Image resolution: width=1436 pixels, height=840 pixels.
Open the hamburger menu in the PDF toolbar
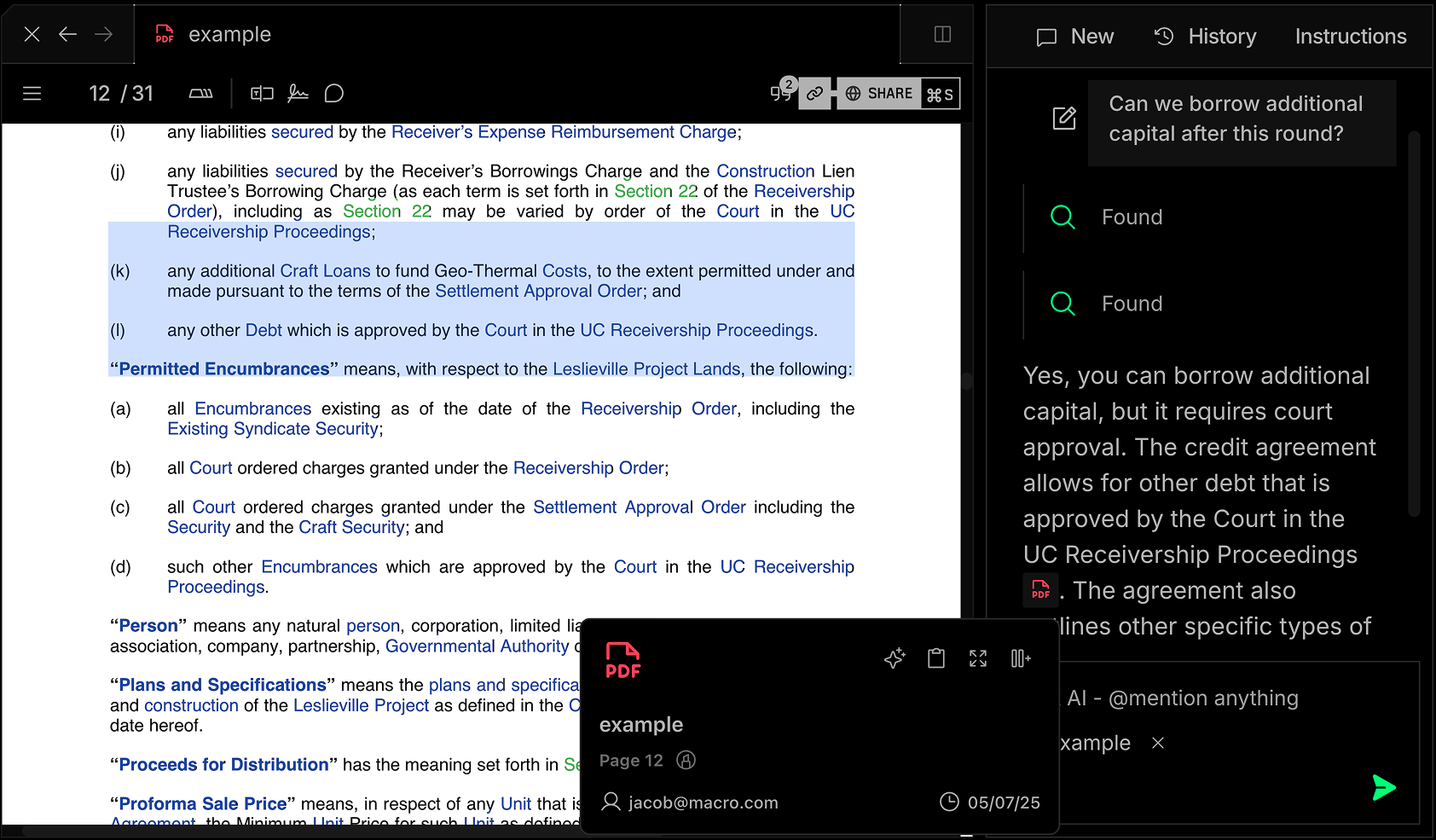[x=32, y=94]
